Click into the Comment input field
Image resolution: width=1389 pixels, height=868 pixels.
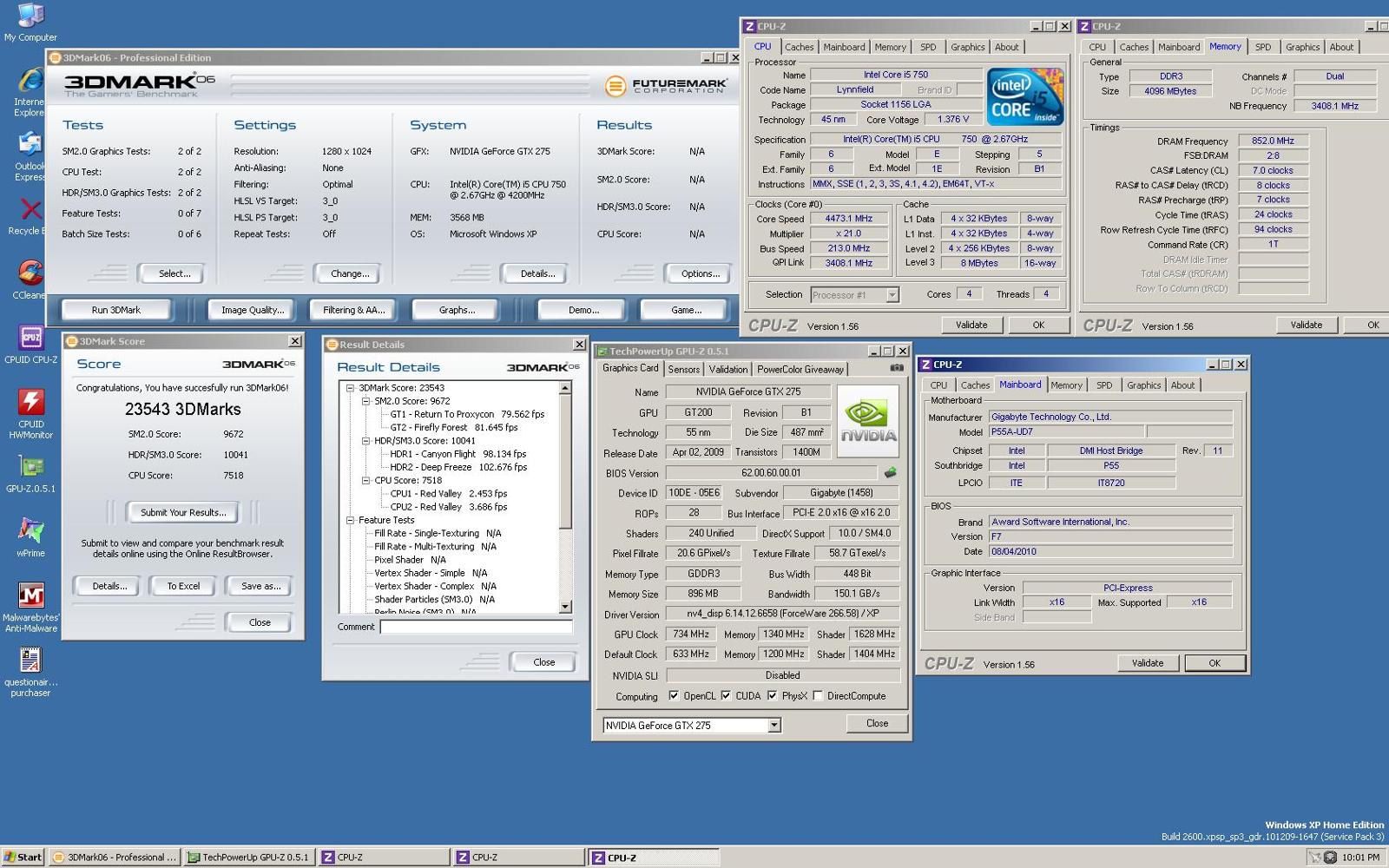476,627
